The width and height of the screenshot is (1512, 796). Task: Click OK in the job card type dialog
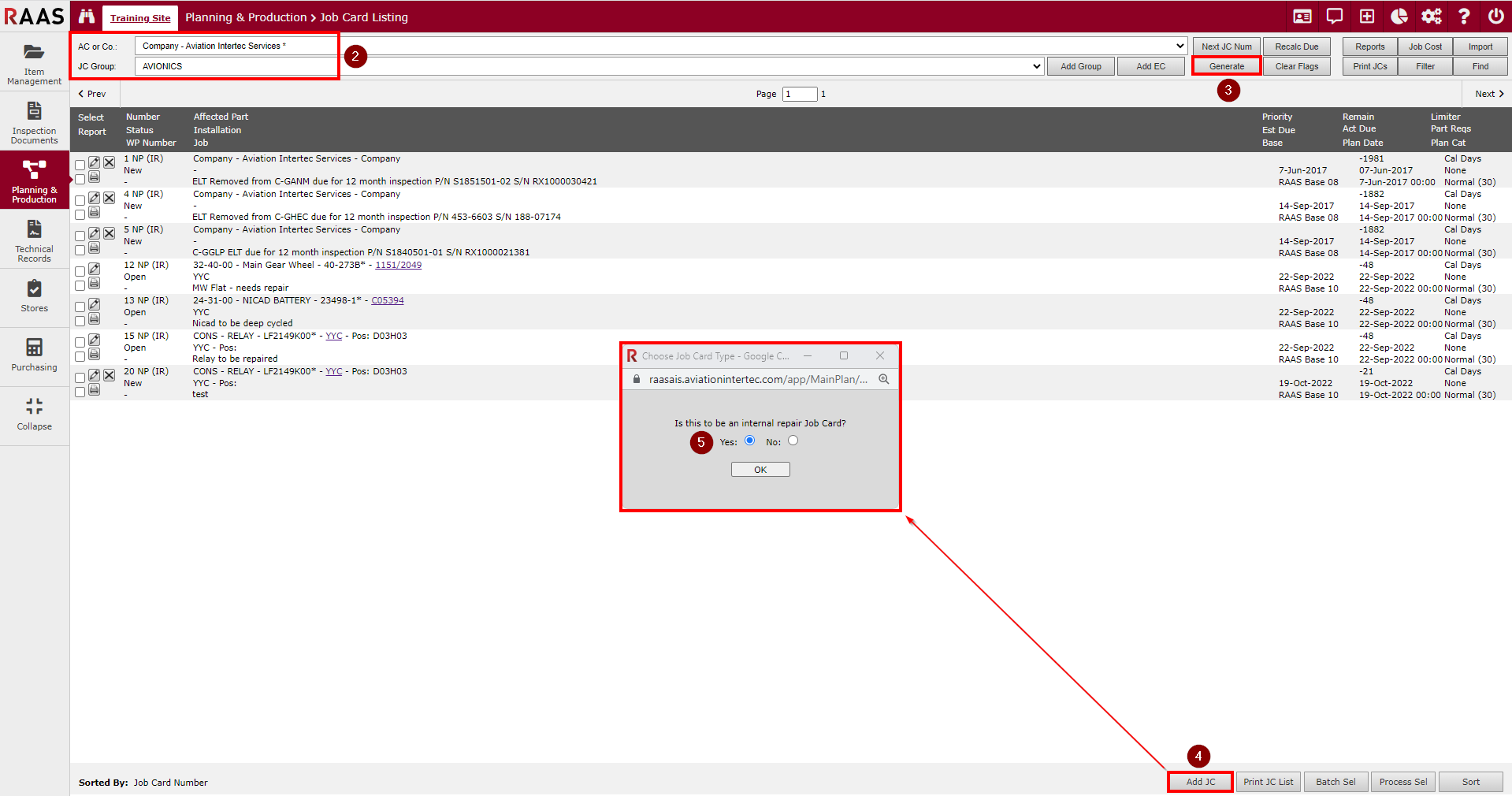pos(760,470)
